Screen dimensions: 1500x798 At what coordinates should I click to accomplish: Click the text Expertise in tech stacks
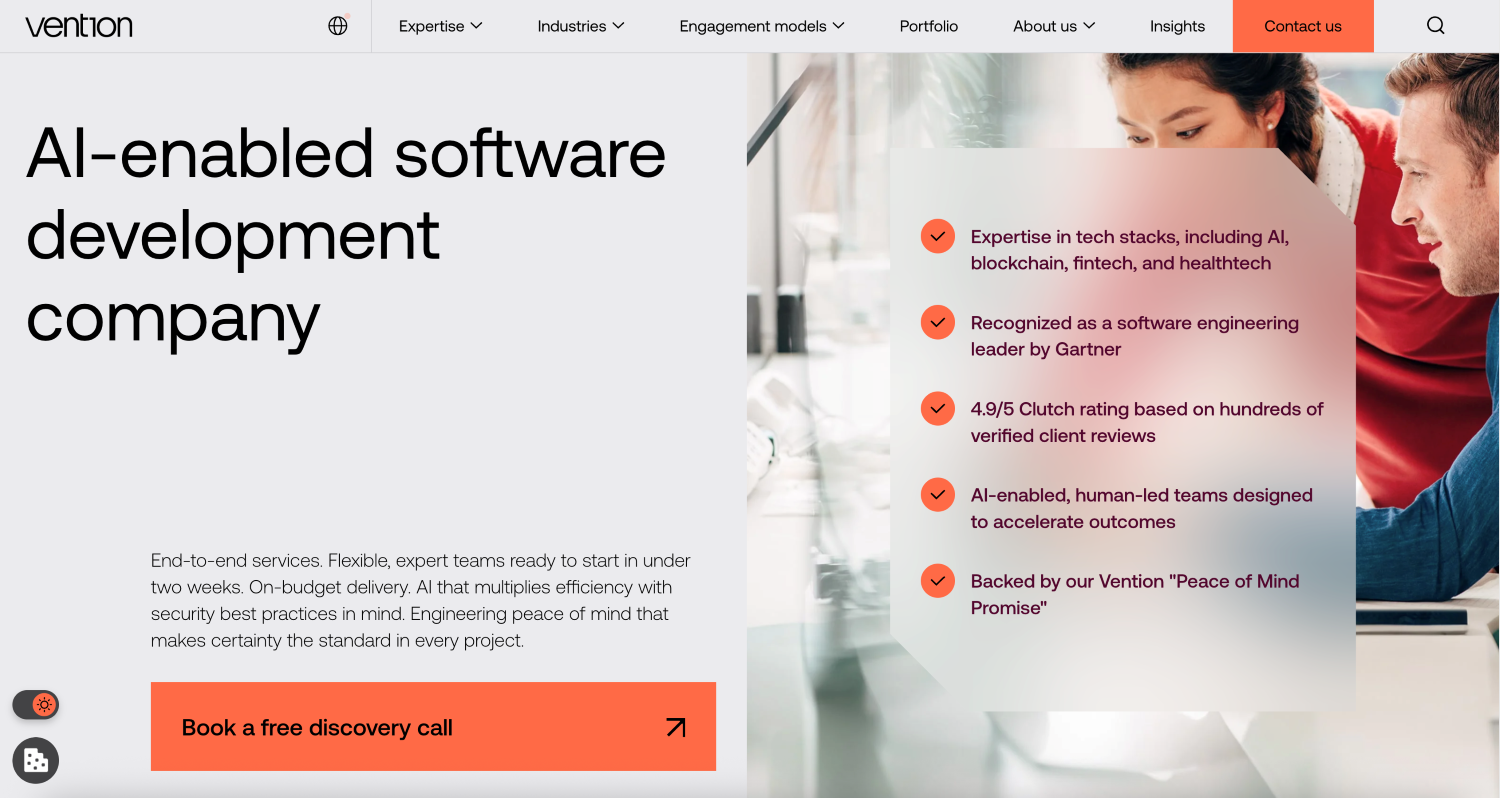pos(1130,250)
